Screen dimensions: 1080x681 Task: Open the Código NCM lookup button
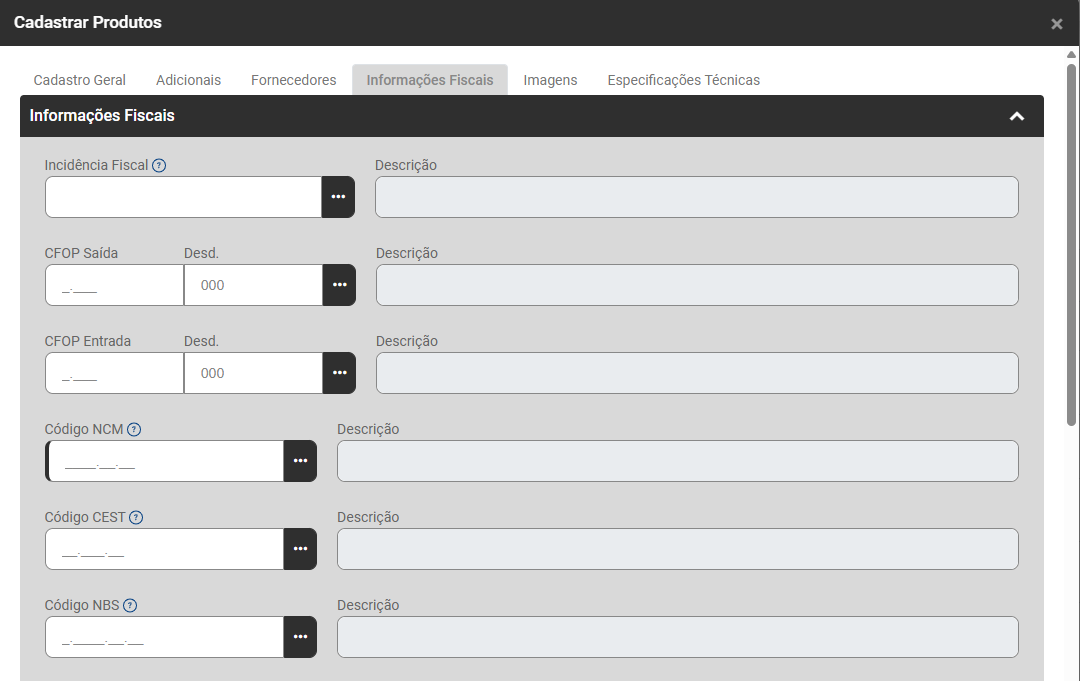pos(300,461)
